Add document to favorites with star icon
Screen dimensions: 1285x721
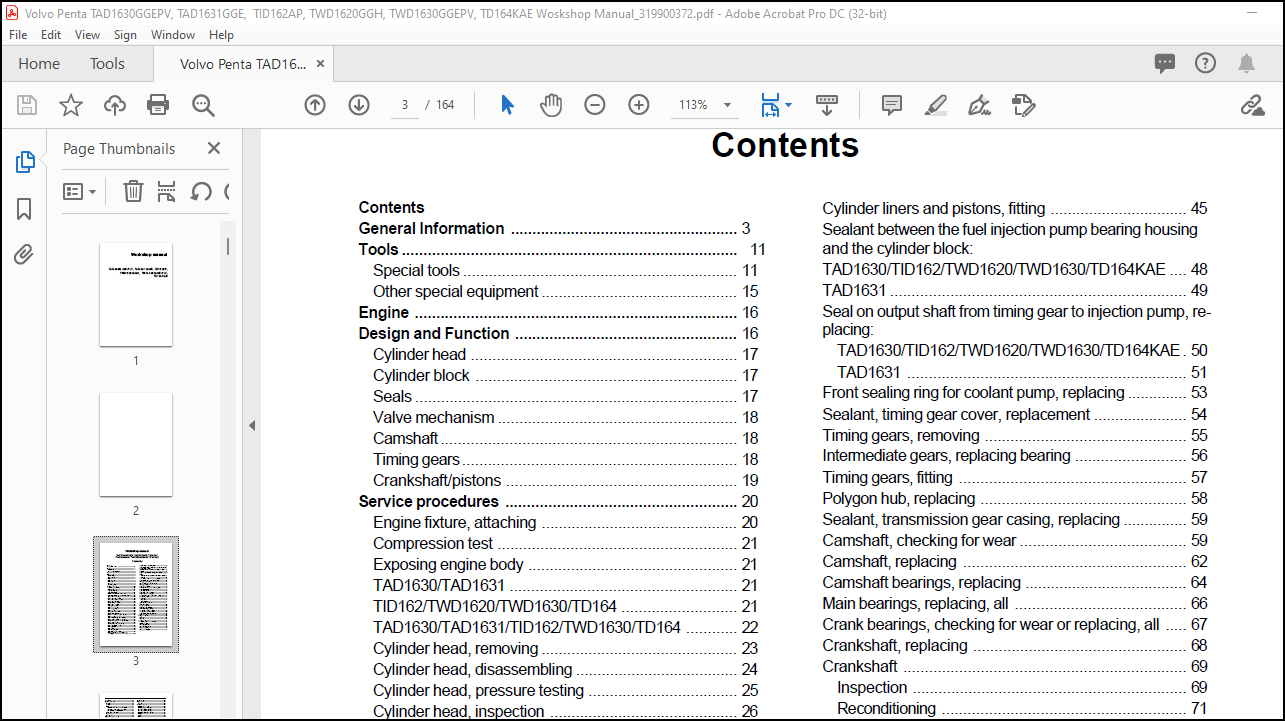pyautogui.click(x=71, y=105)
